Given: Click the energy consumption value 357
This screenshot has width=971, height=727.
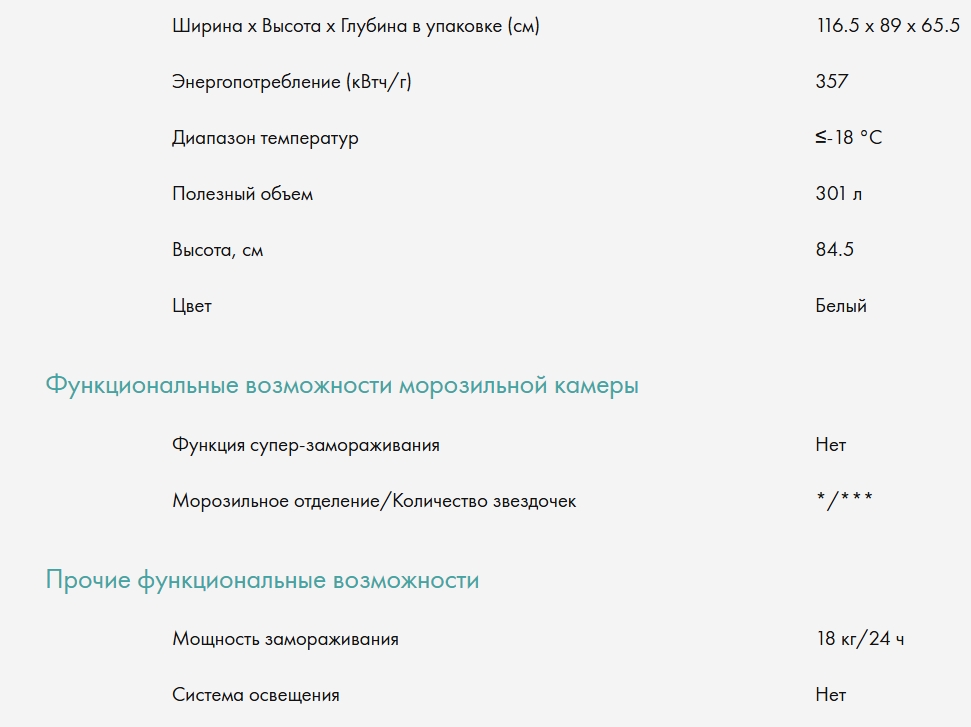Looking at the screenshot, I should [x=832, y=82].
